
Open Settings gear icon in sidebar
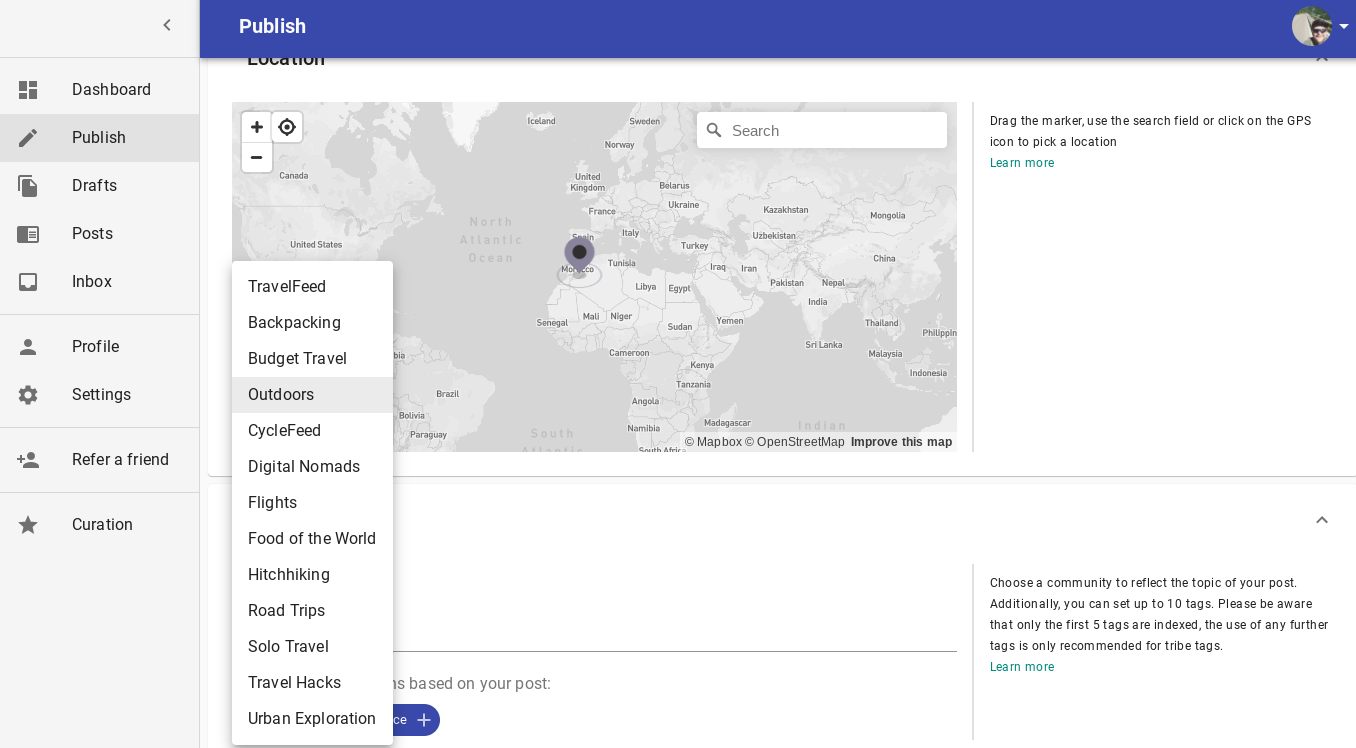[x=28, y=395]
